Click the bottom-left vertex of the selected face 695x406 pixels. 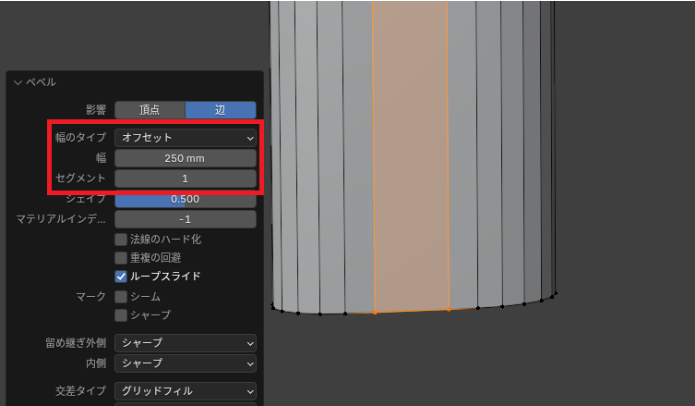375,313
